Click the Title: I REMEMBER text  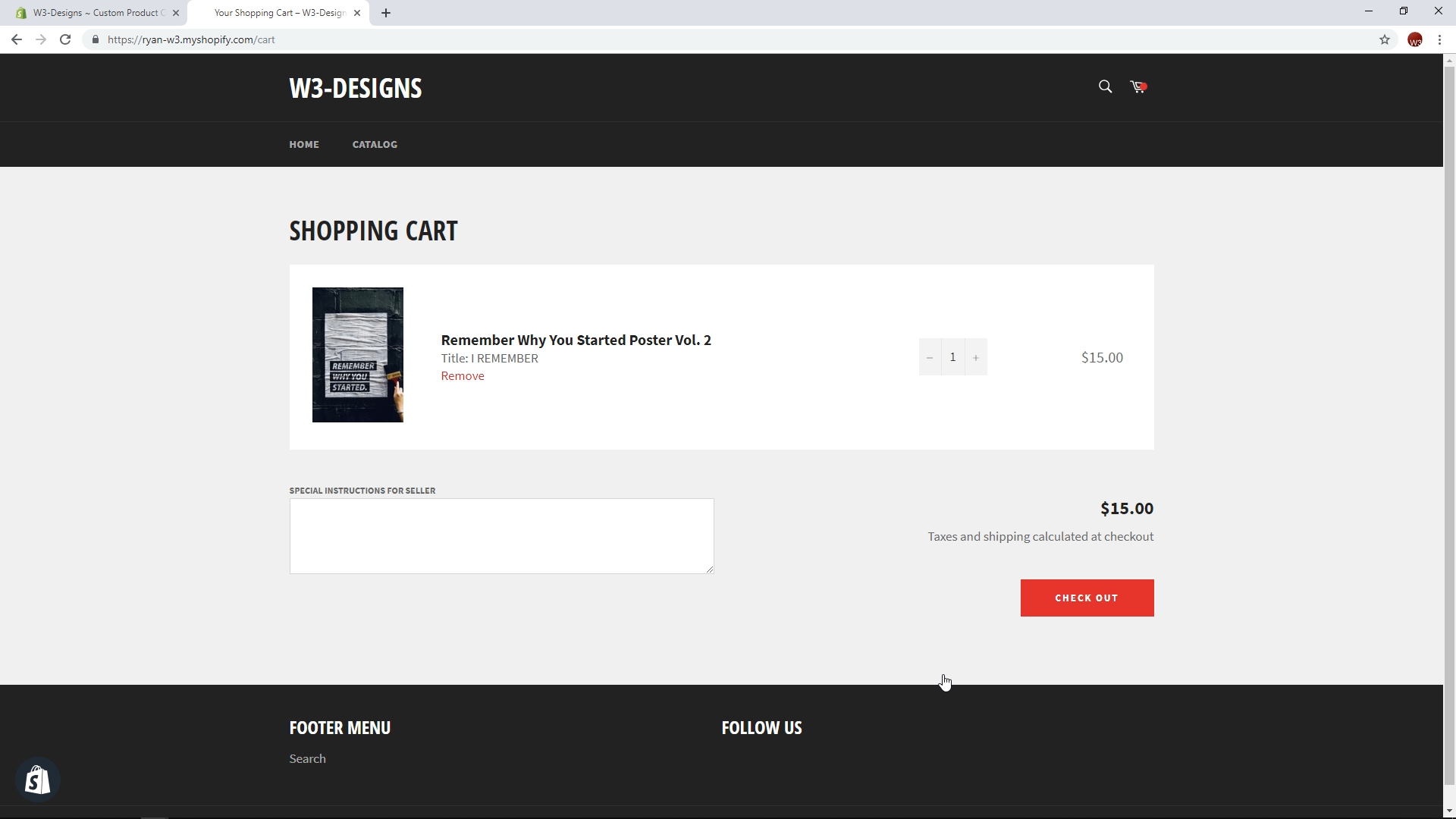490,359
